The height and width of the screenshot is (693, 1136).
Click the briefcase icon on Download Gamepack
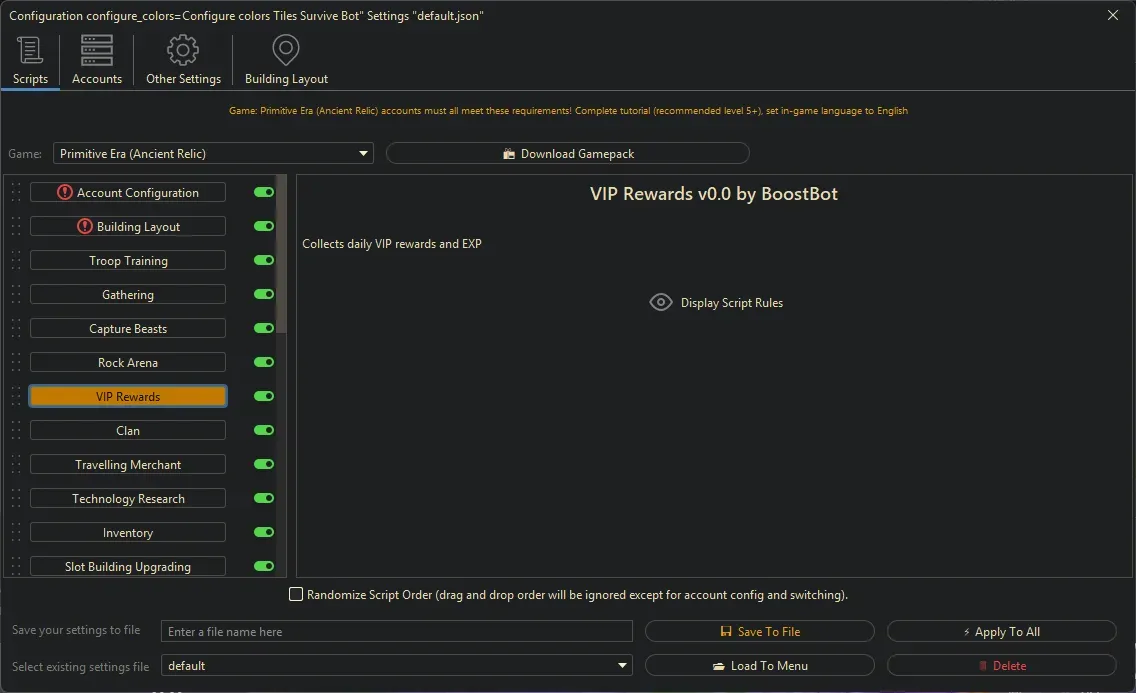[510, 153]
